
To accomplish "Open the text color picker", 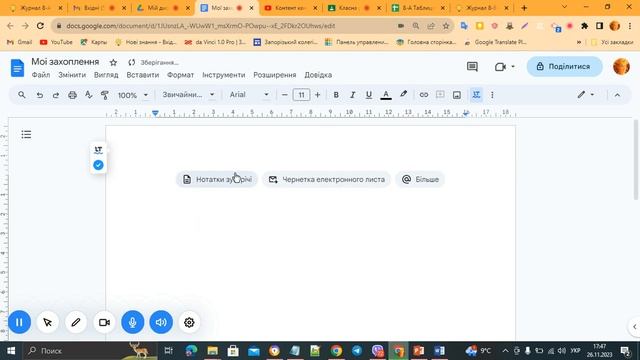I will click(x=386, y=95).
